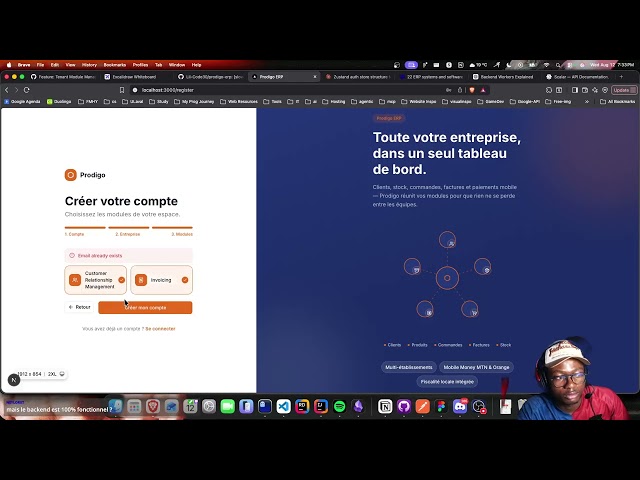The image size is (640, 480).
Task: Expand the FMHY bookmark folder
Action: coord(88,102)
